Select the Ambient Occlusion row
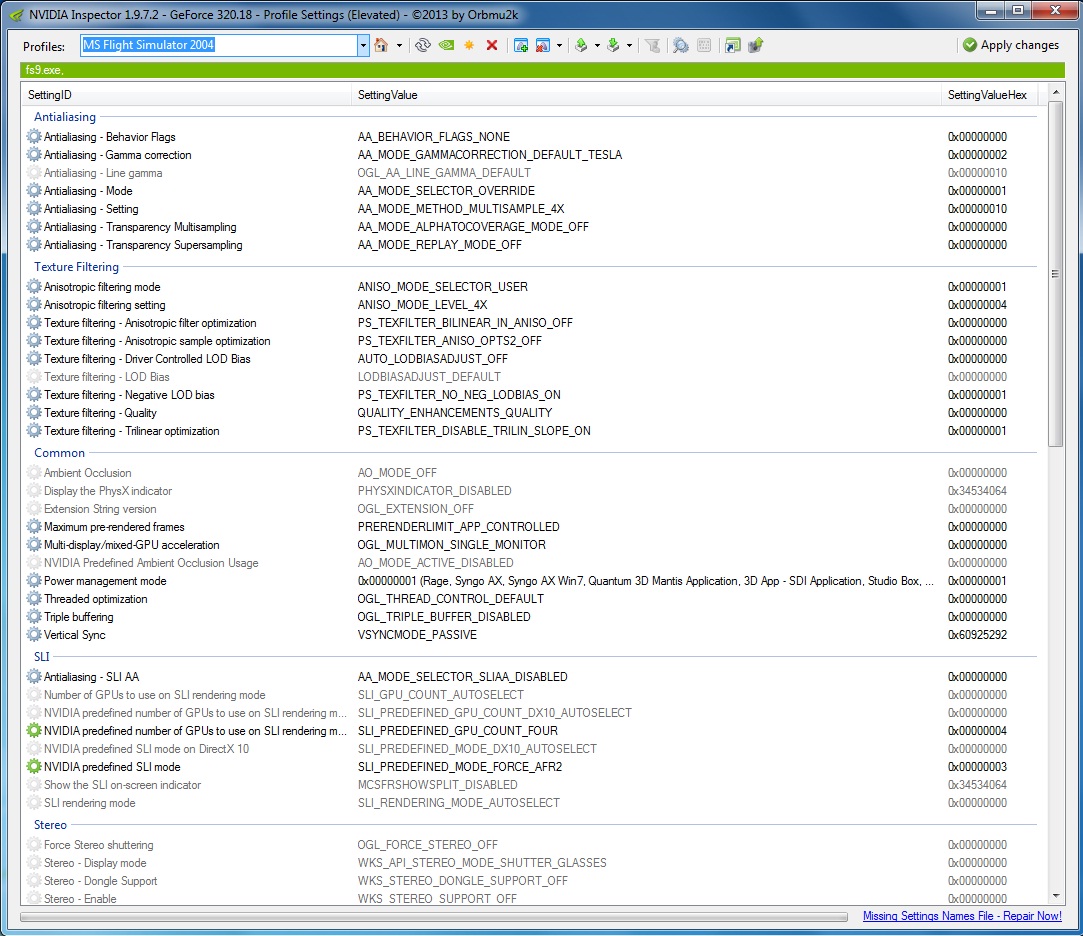 (x=530, y=472)
